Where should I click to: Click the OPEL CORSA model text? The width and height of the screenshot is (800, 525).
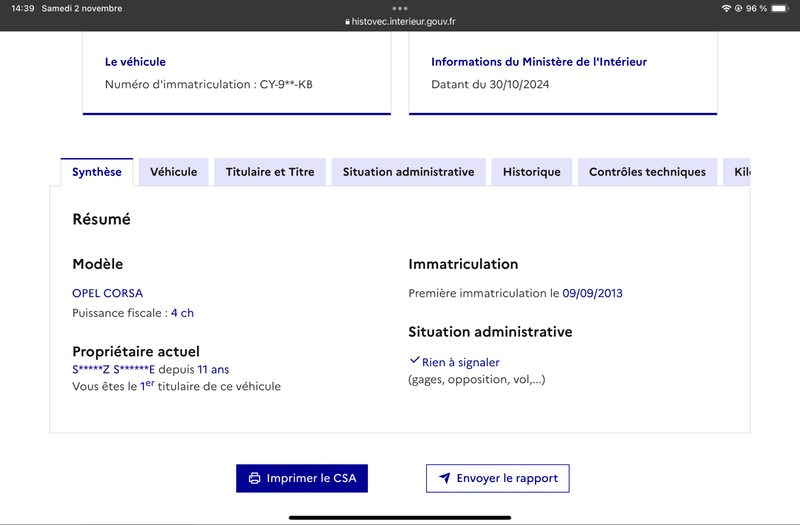(x=108, y=293)
